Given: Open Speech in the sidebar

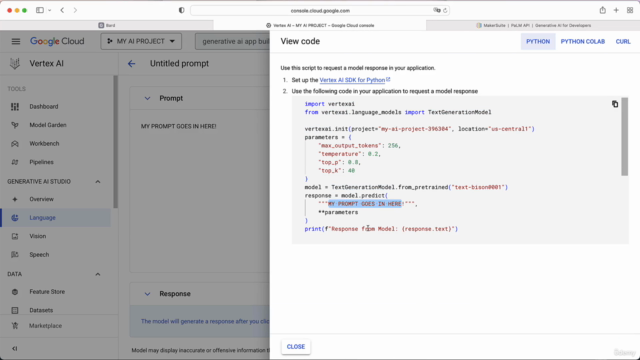Looking at the screenshot, I should point(39,255).
